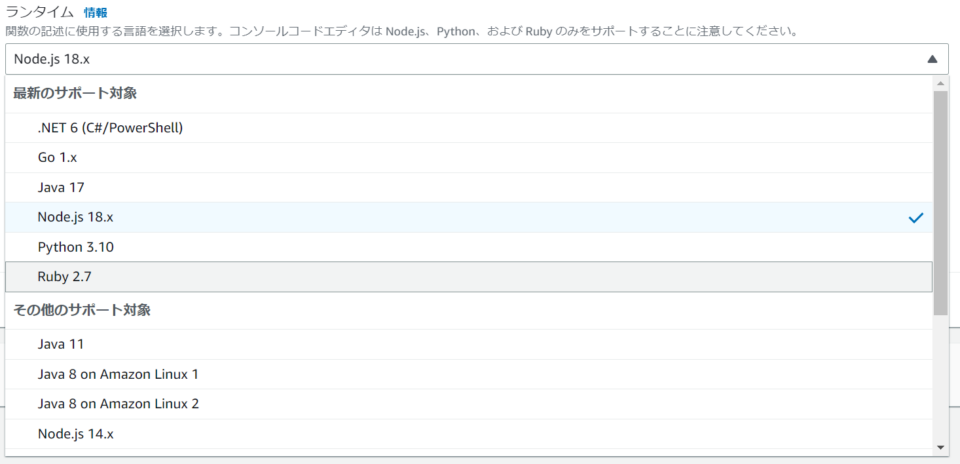
Task: Click the runtime list scrollbar thumb
Action: 940,200
